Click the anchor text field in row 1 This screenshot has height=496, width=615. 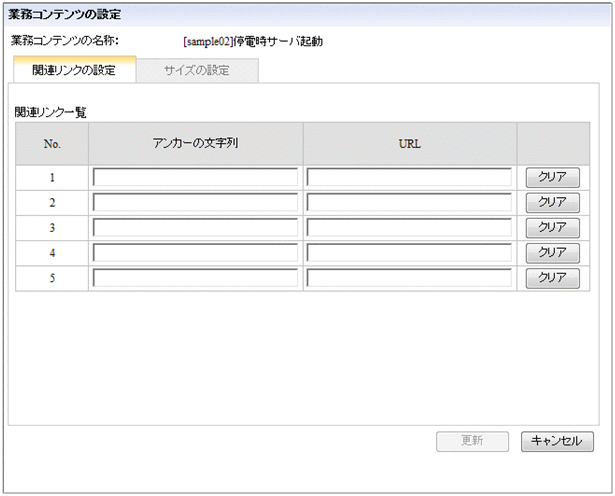195,177
